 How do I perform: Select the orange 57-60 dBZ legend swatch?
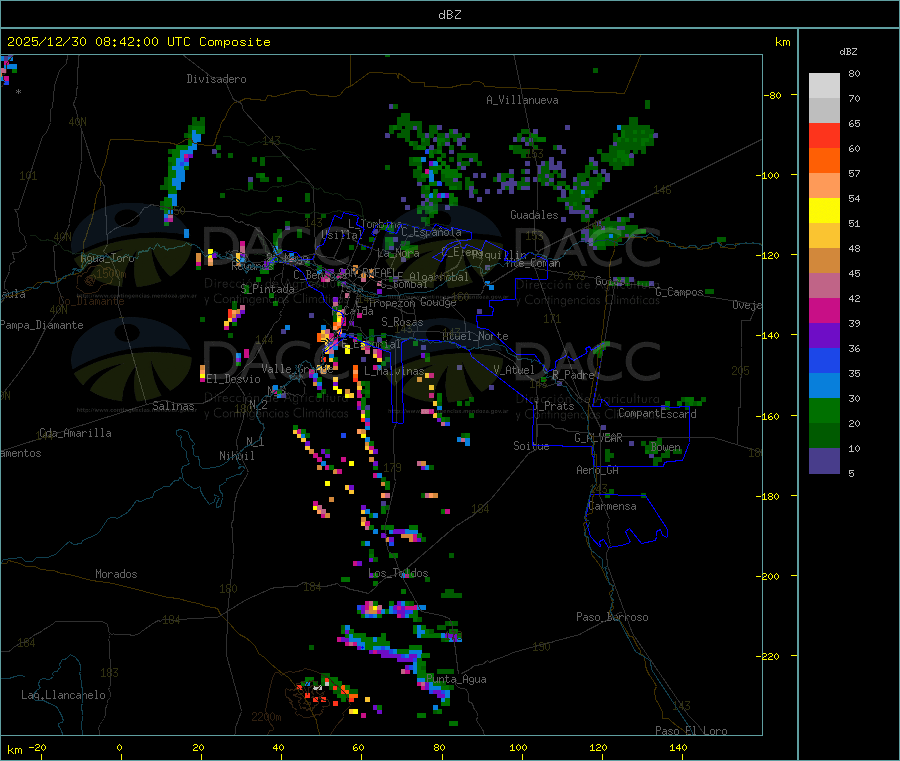tap(824, 161)
